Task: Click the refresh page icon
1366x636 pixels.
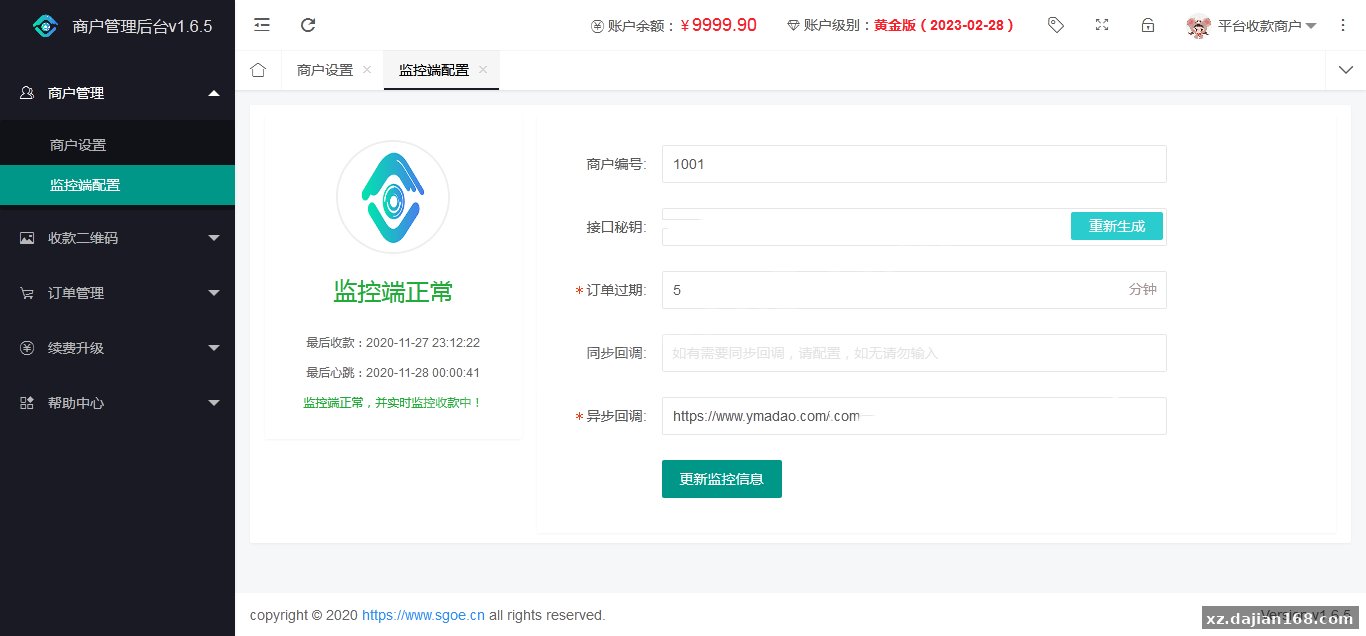Action: pos(308,25)
